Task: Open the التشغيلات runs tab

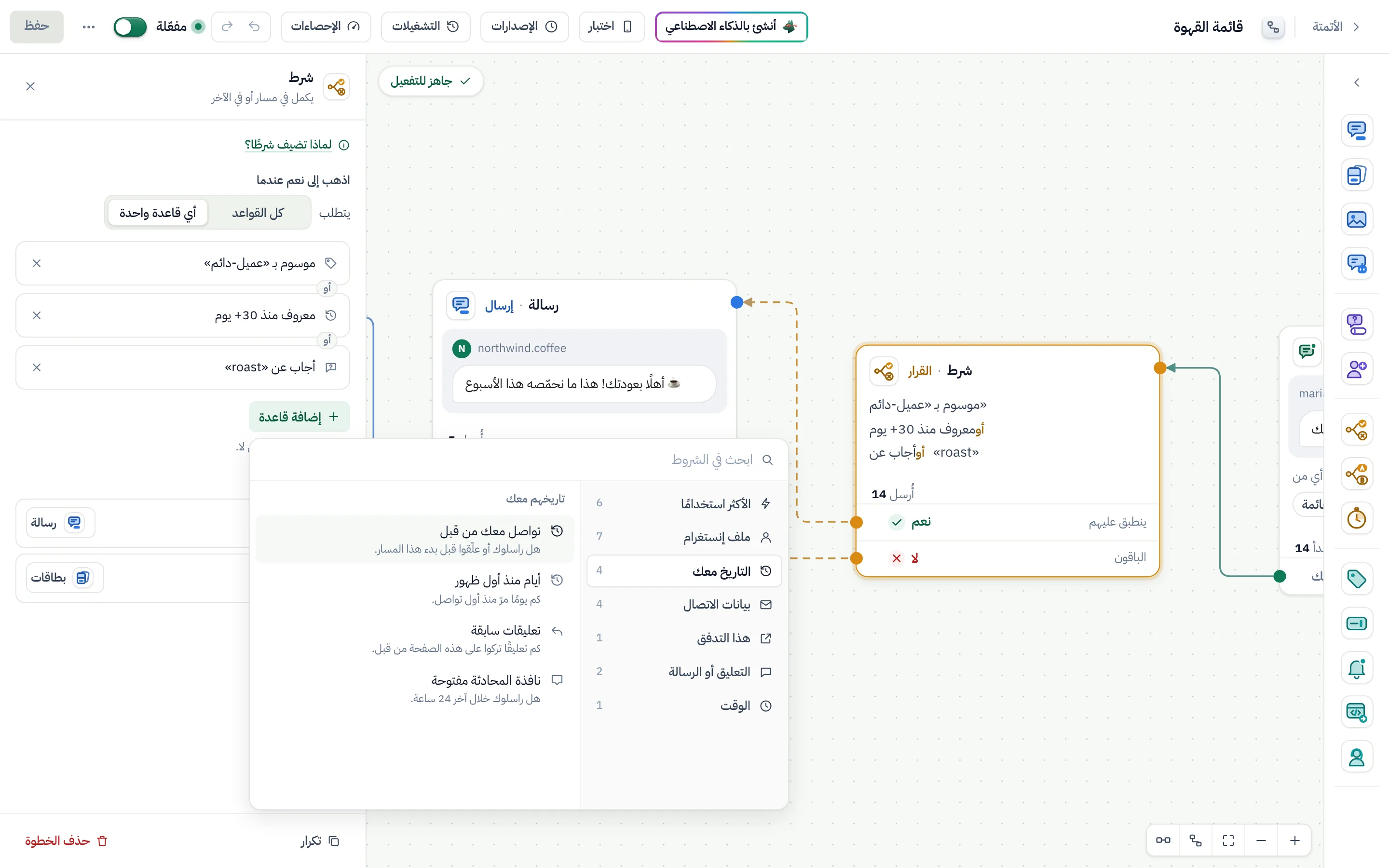Action: coord(425,27)
